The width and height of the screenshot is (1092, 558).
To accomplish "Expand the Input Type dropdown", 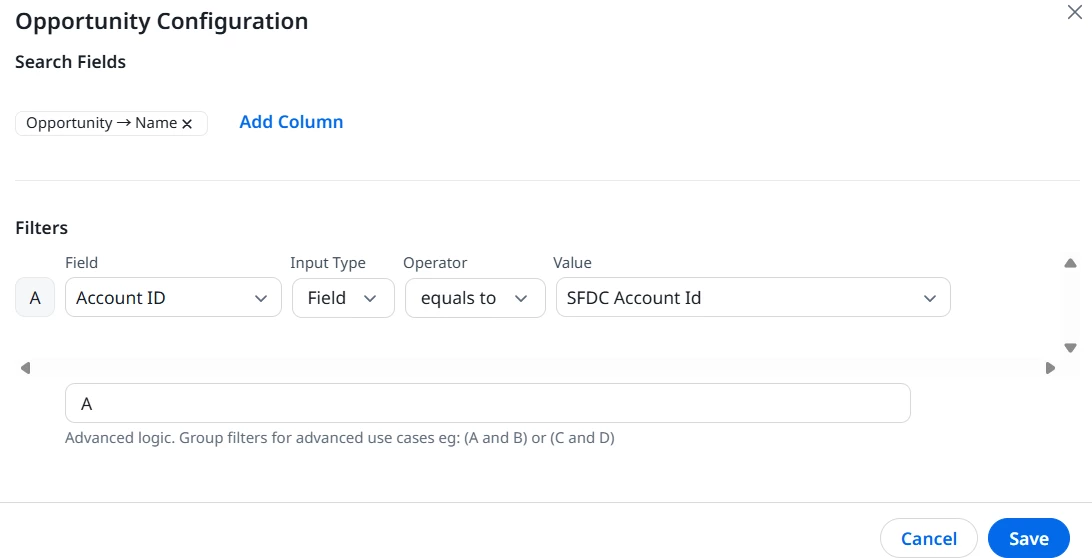I will click(x=342, y=298).
